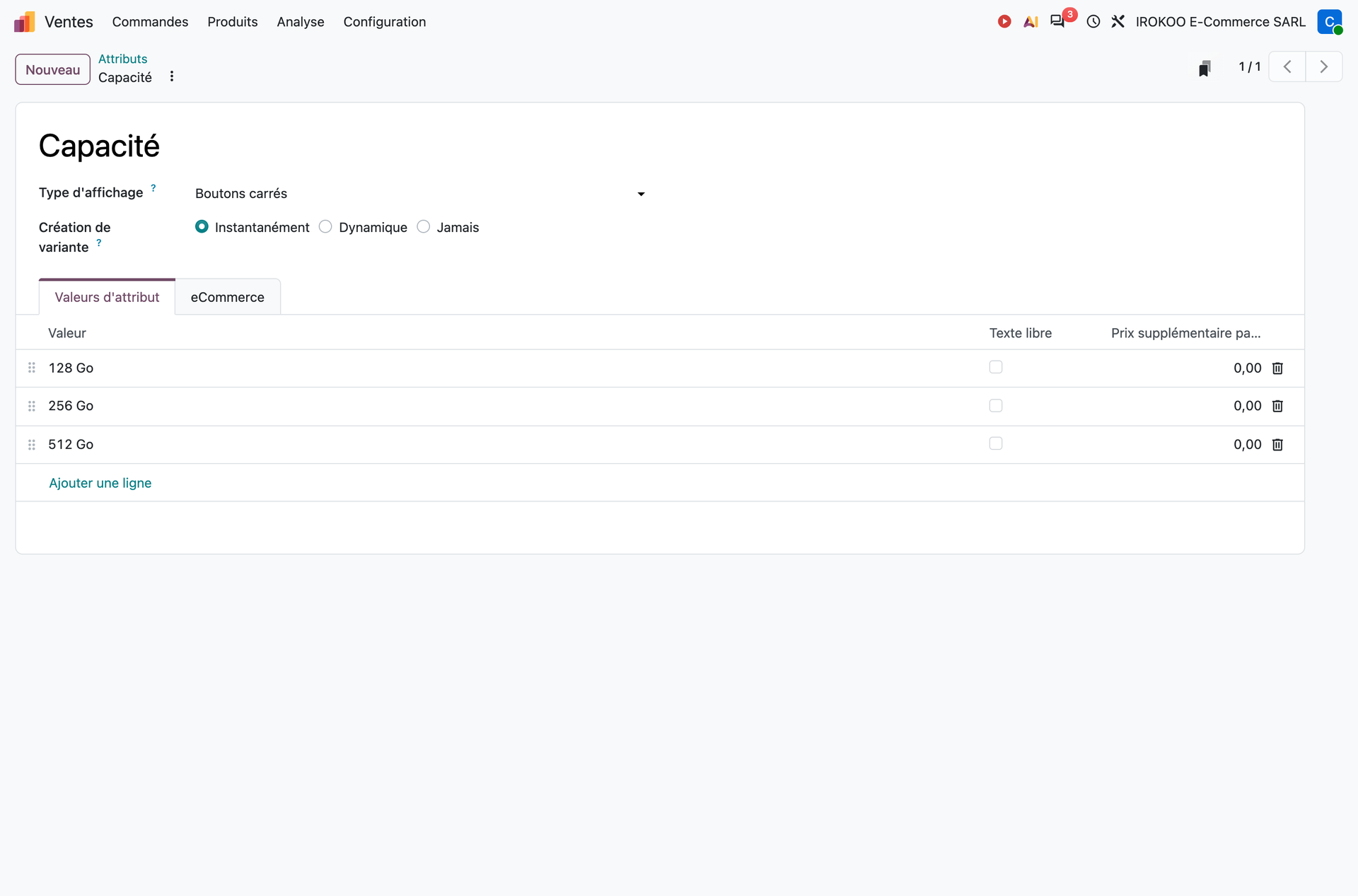This screenshot has height=896, width=1358.
Task: Click drag handle of 256 Go row
Action: 32,406
